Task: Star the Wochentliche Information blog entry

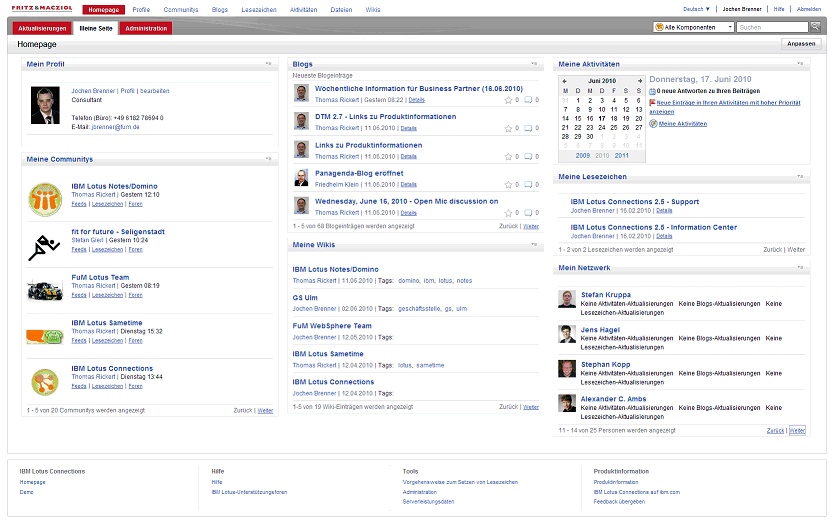Action: click(508, 100)
